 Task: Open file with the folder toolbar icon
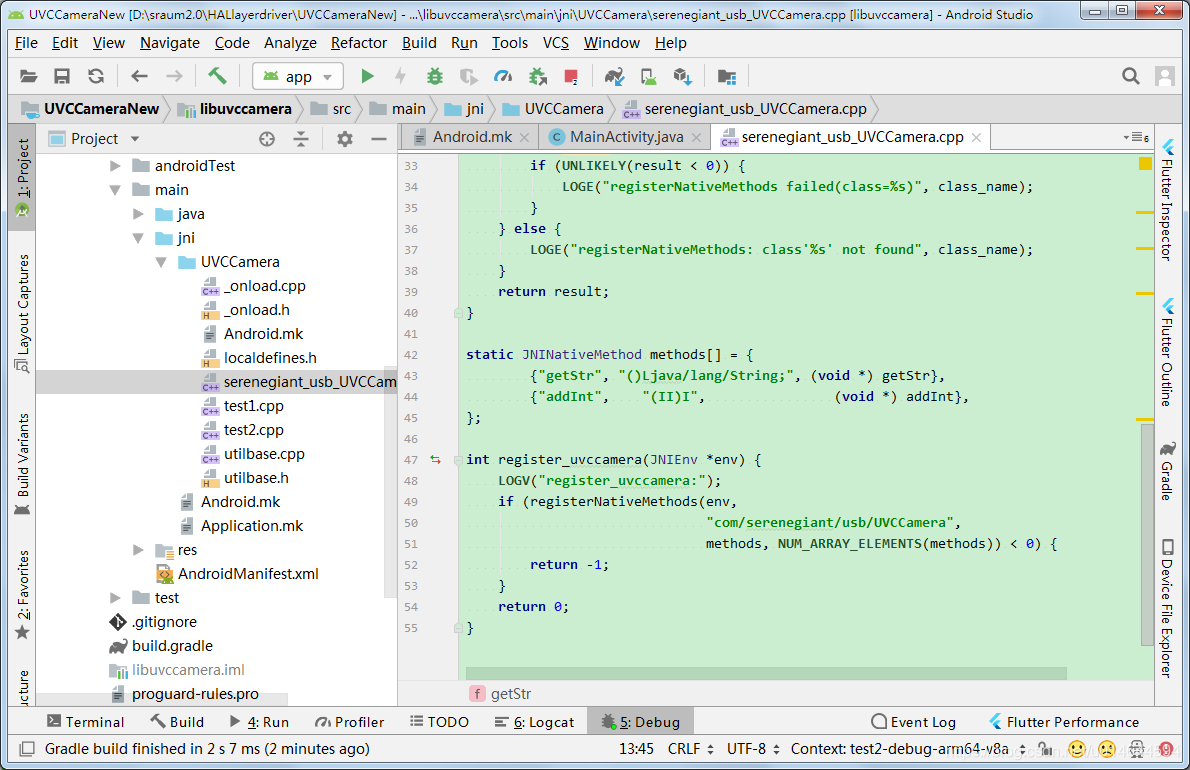click(x=28, y=77)
